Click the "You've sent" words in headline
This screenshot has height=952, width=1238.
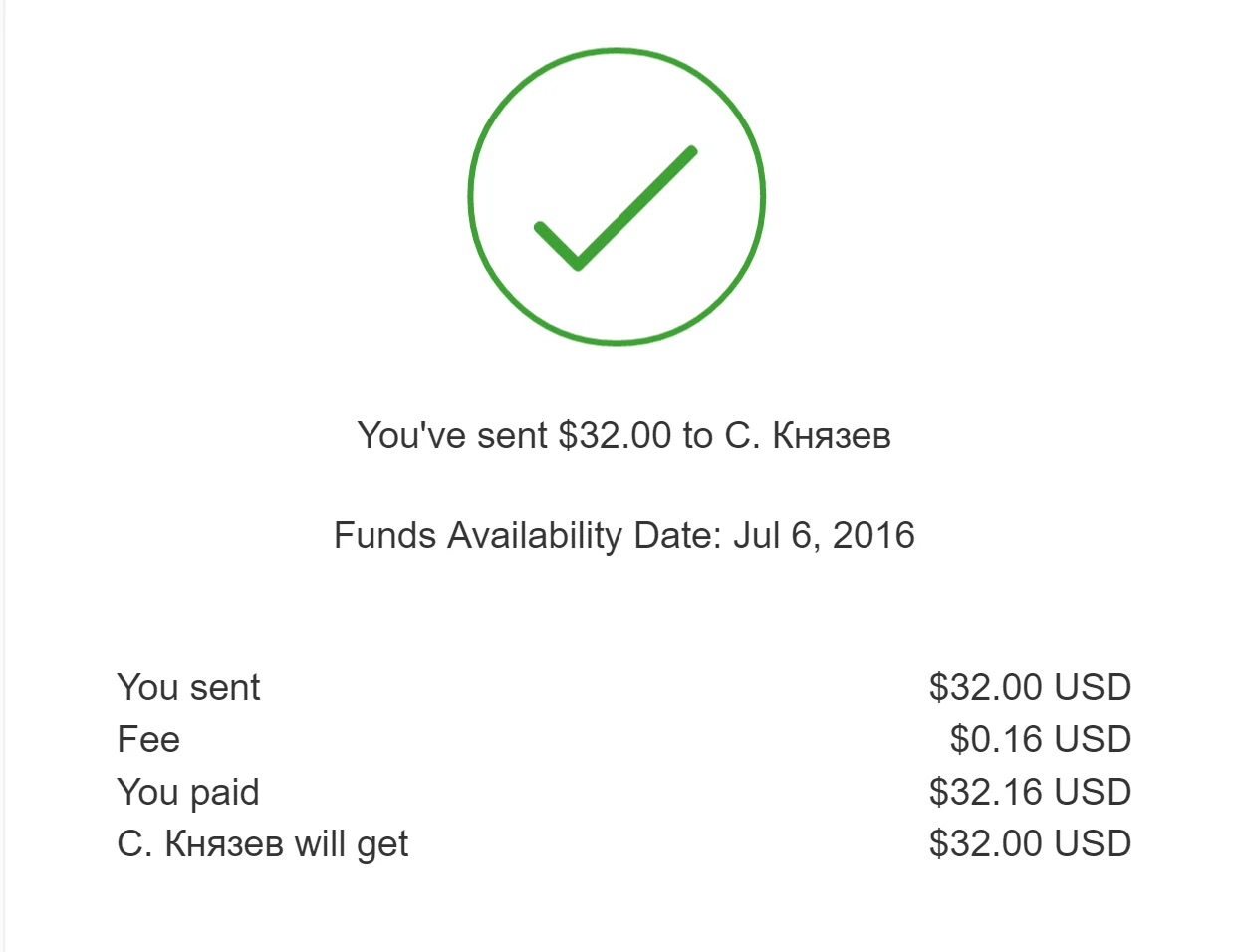452,436
